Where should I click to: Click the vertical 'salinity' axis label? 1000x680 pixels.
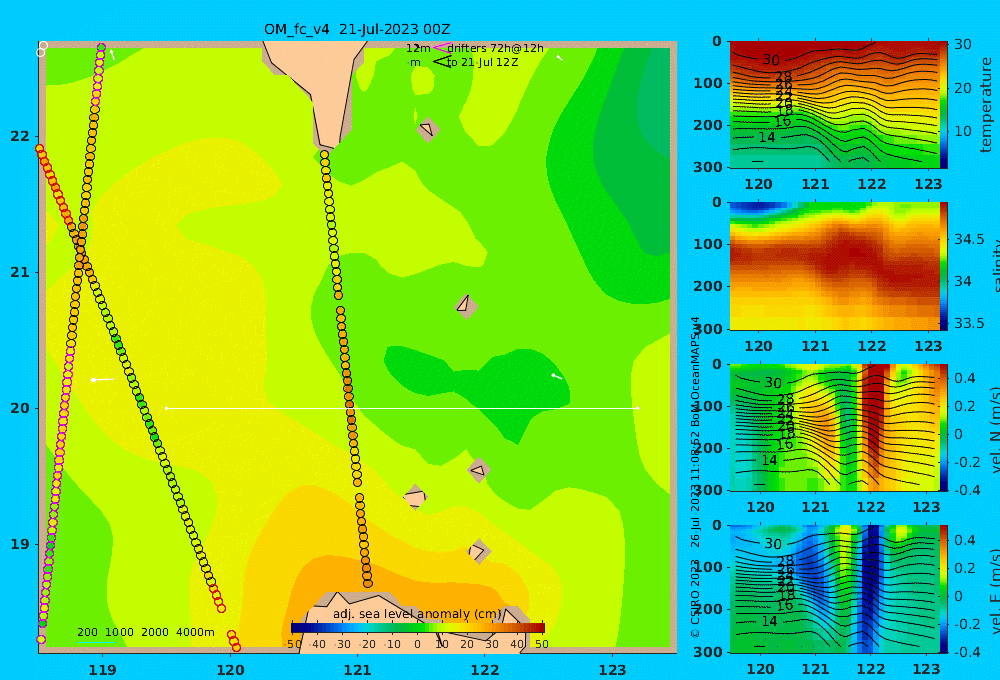click(x=995, y=266)
